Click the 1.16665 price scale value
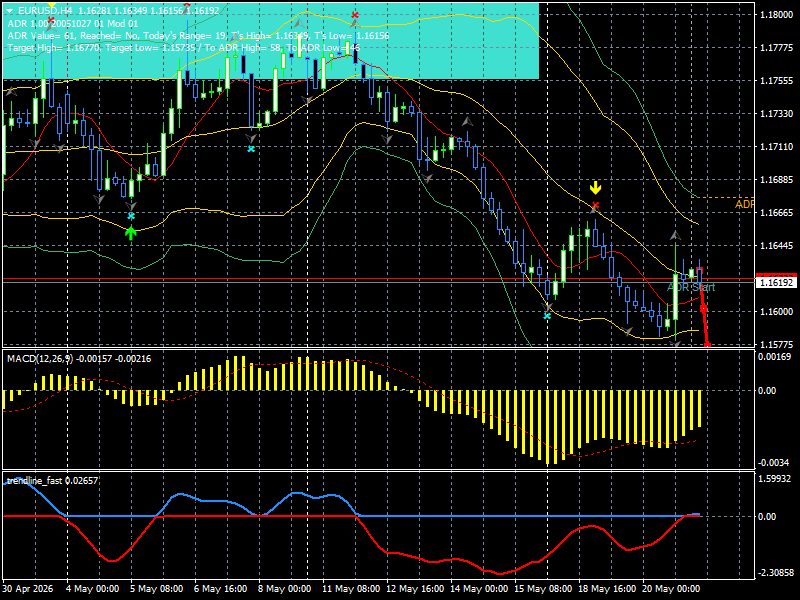The height and width of the screenshot is (600, 800). coord(777,213)
